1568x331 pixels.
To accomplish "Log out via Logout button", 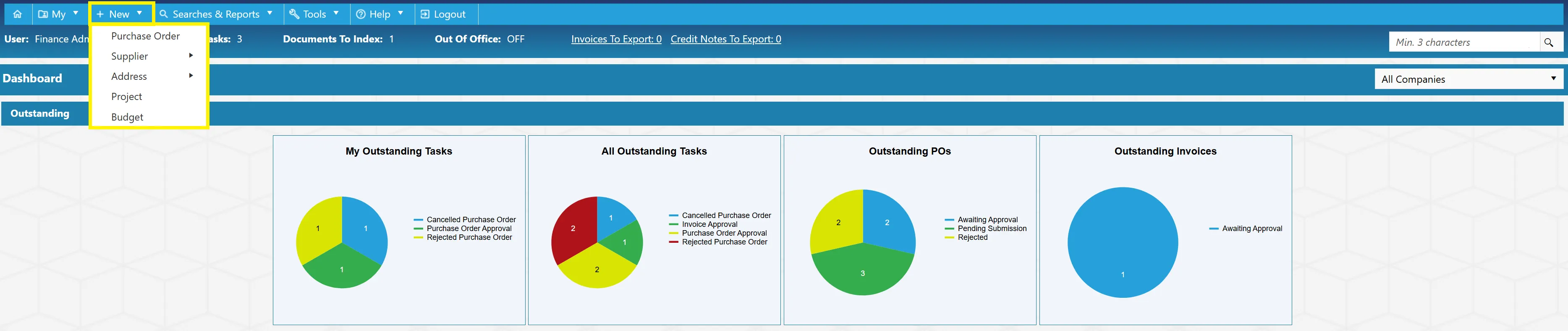I will [x=444, y=14].
